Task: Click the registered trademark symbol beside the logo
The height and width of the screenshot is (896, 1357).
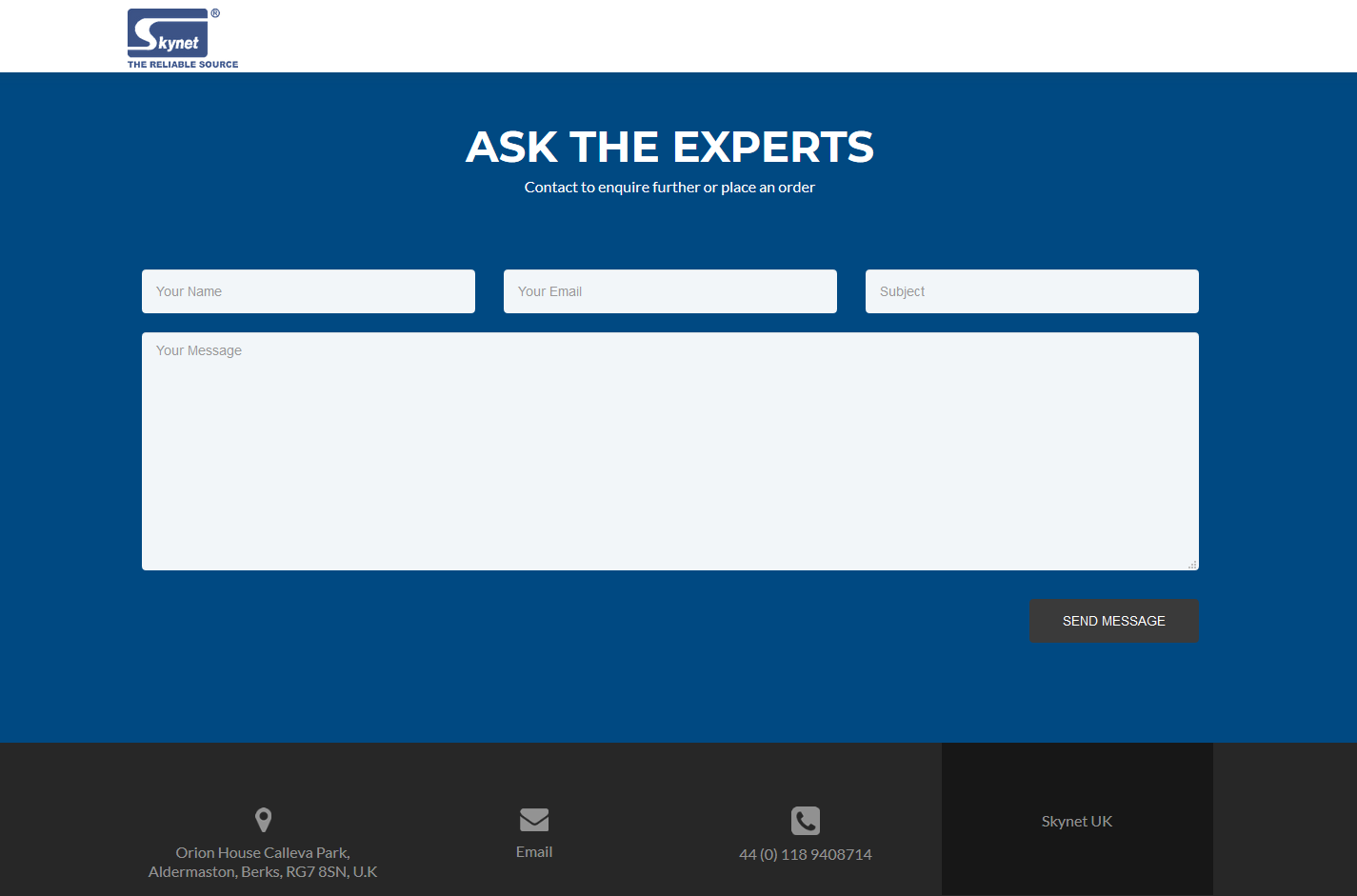Action: pyautogui.click(x=215, y=13)
